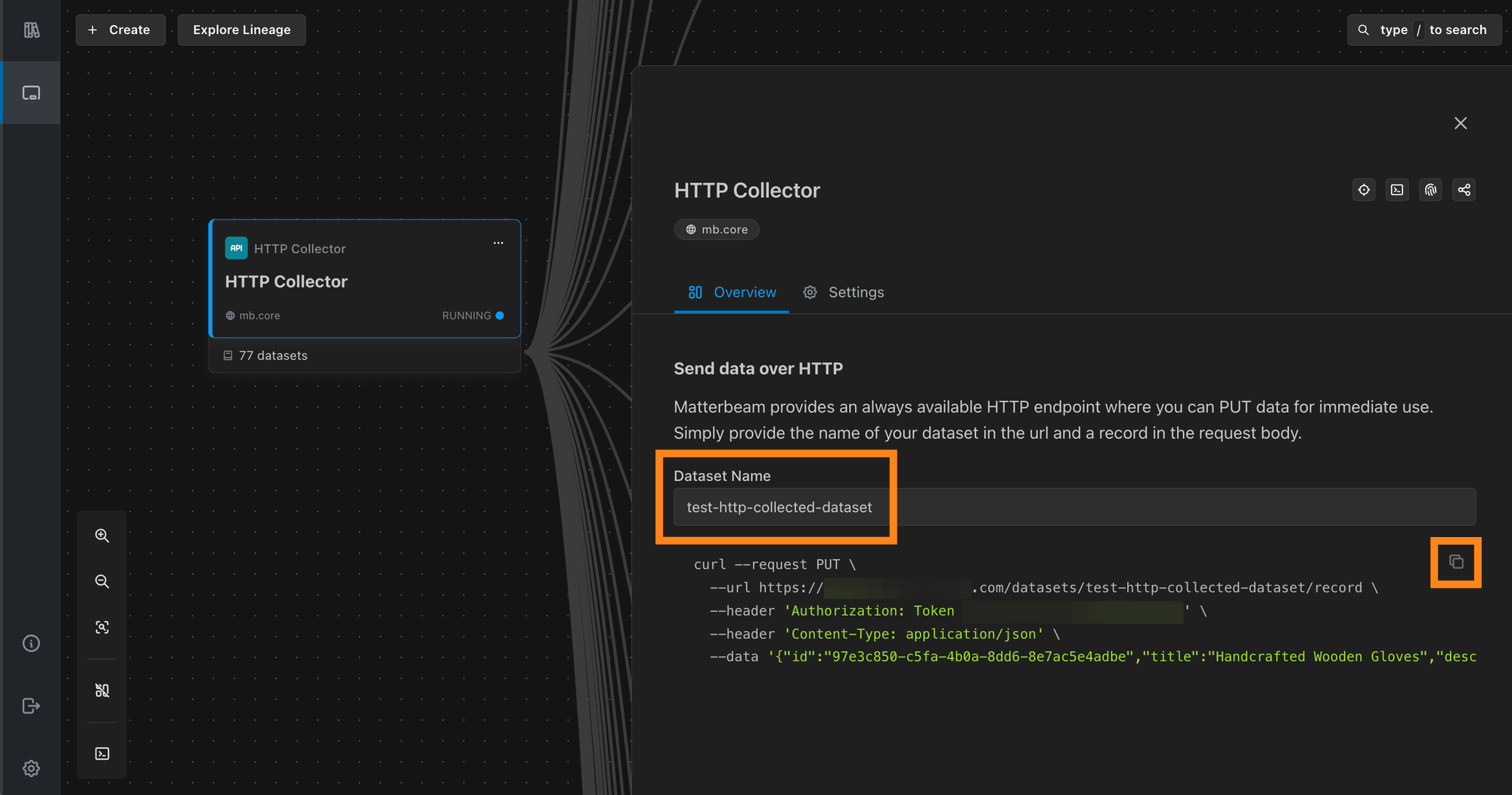Viewport: 1512px width, 795px height.
Task: Open the info icon in the sidebar
Action: (31, 643)
